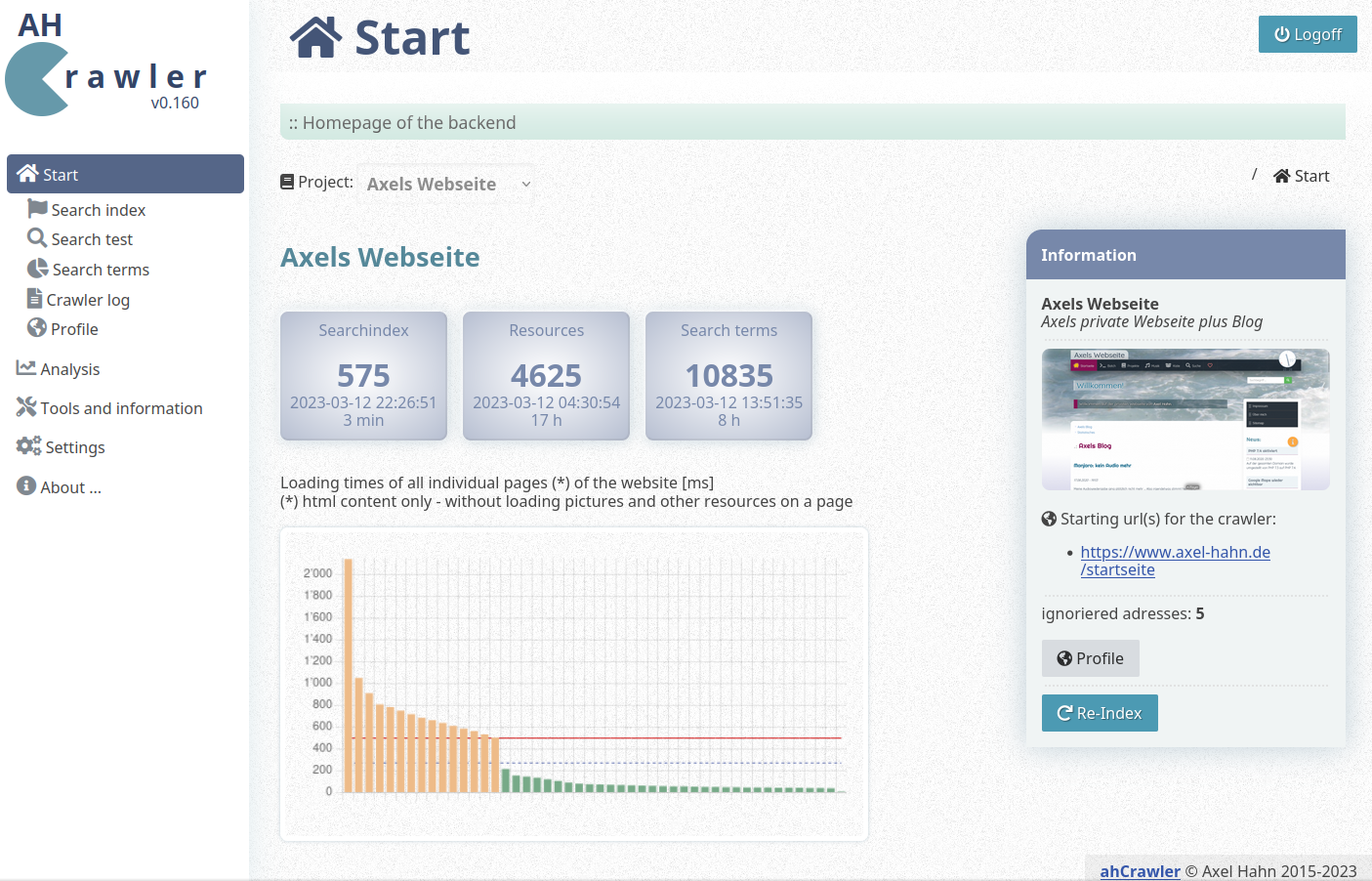Open the Searchindex tile showing 575
Image resolution: width=1372 pixels, height=881 pixels.
coord(363,376)
